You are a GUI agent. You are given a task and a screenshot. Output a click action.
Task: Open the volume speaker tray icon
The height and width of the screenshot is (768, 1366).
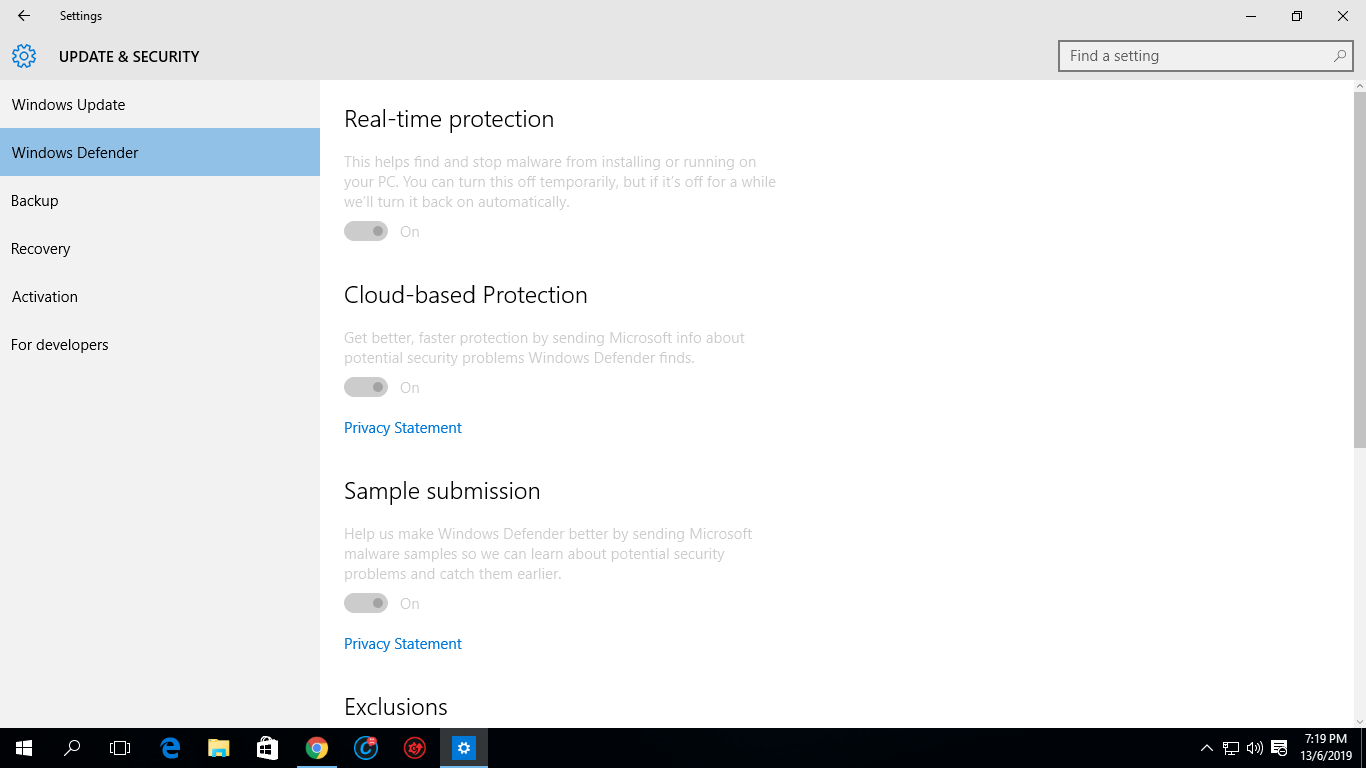[x=1255, y=748]
